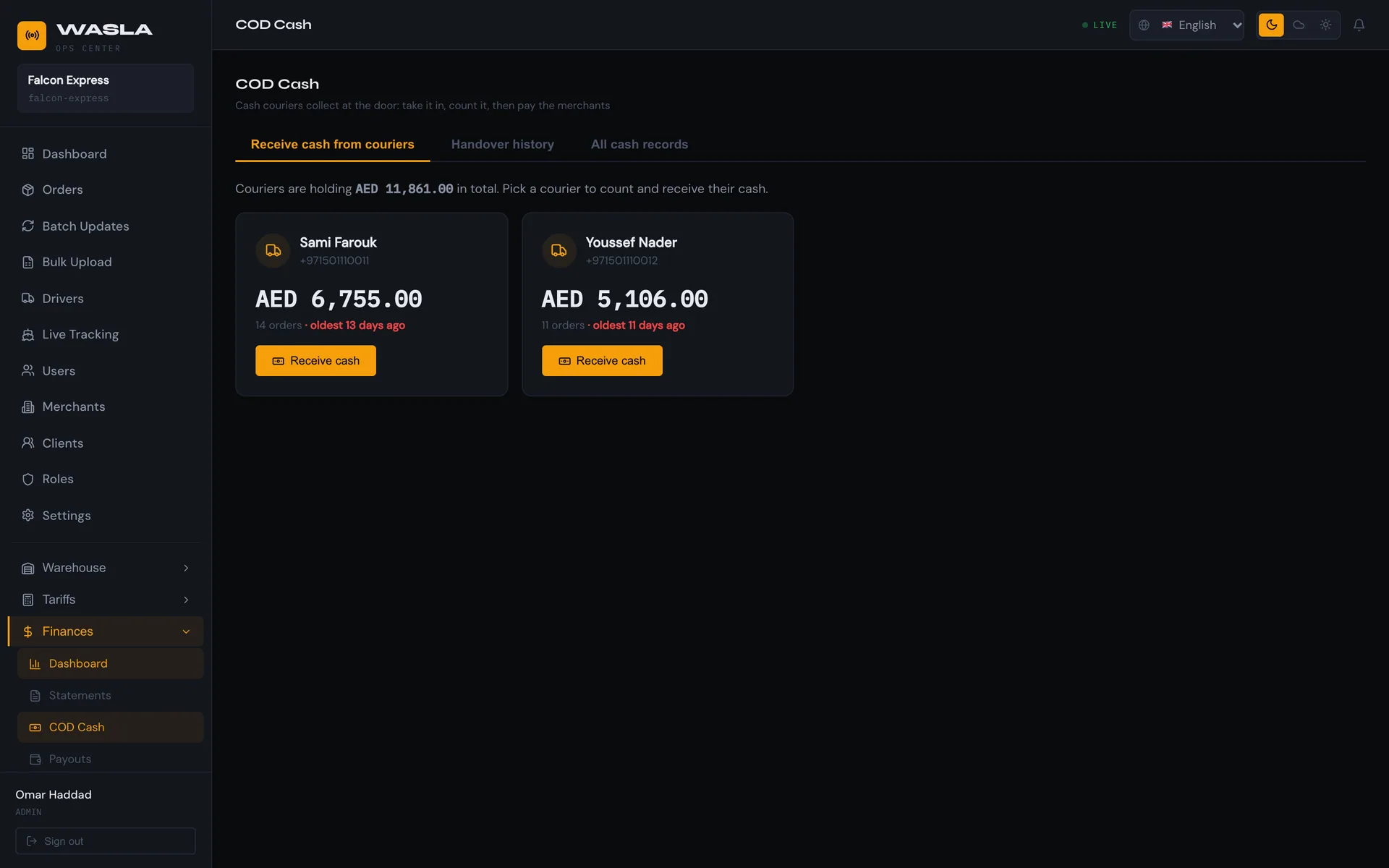Open Live Tracking view
Image resolution: width=1389 pixels, height=868 pixels.
click(106, 334)
